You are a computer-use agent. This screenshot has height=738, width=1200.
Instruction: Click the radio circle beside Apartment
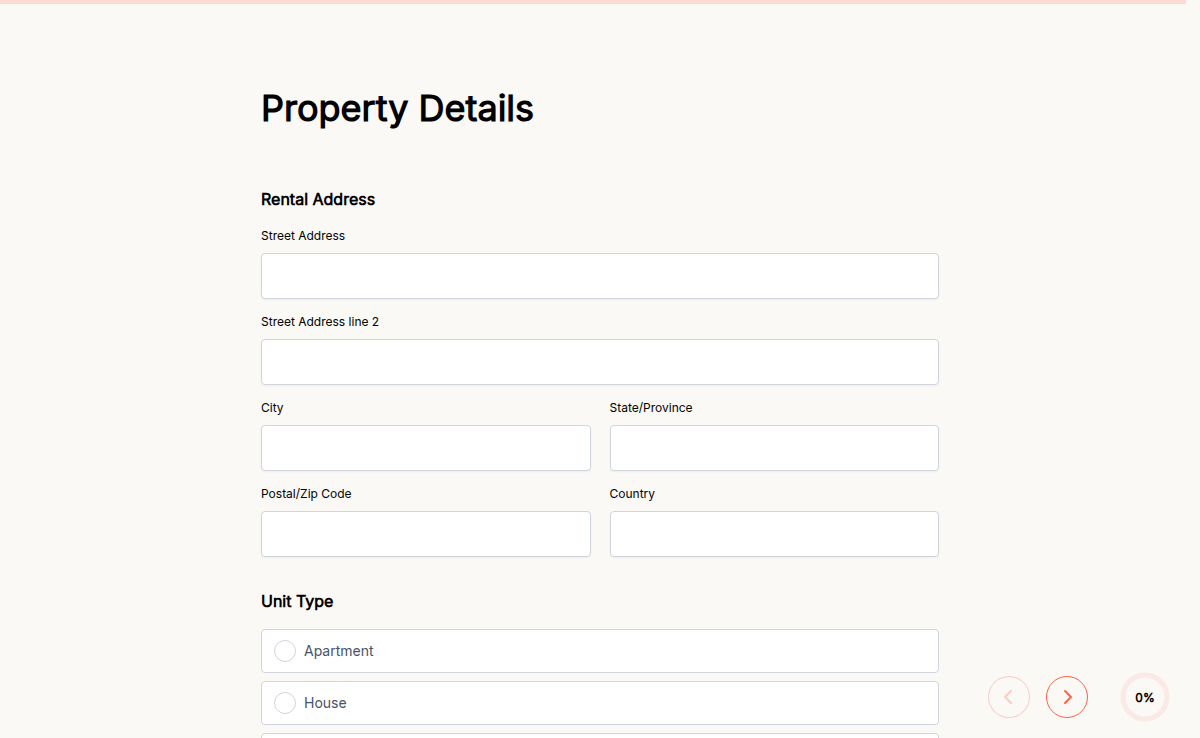(x=285, y=651)
